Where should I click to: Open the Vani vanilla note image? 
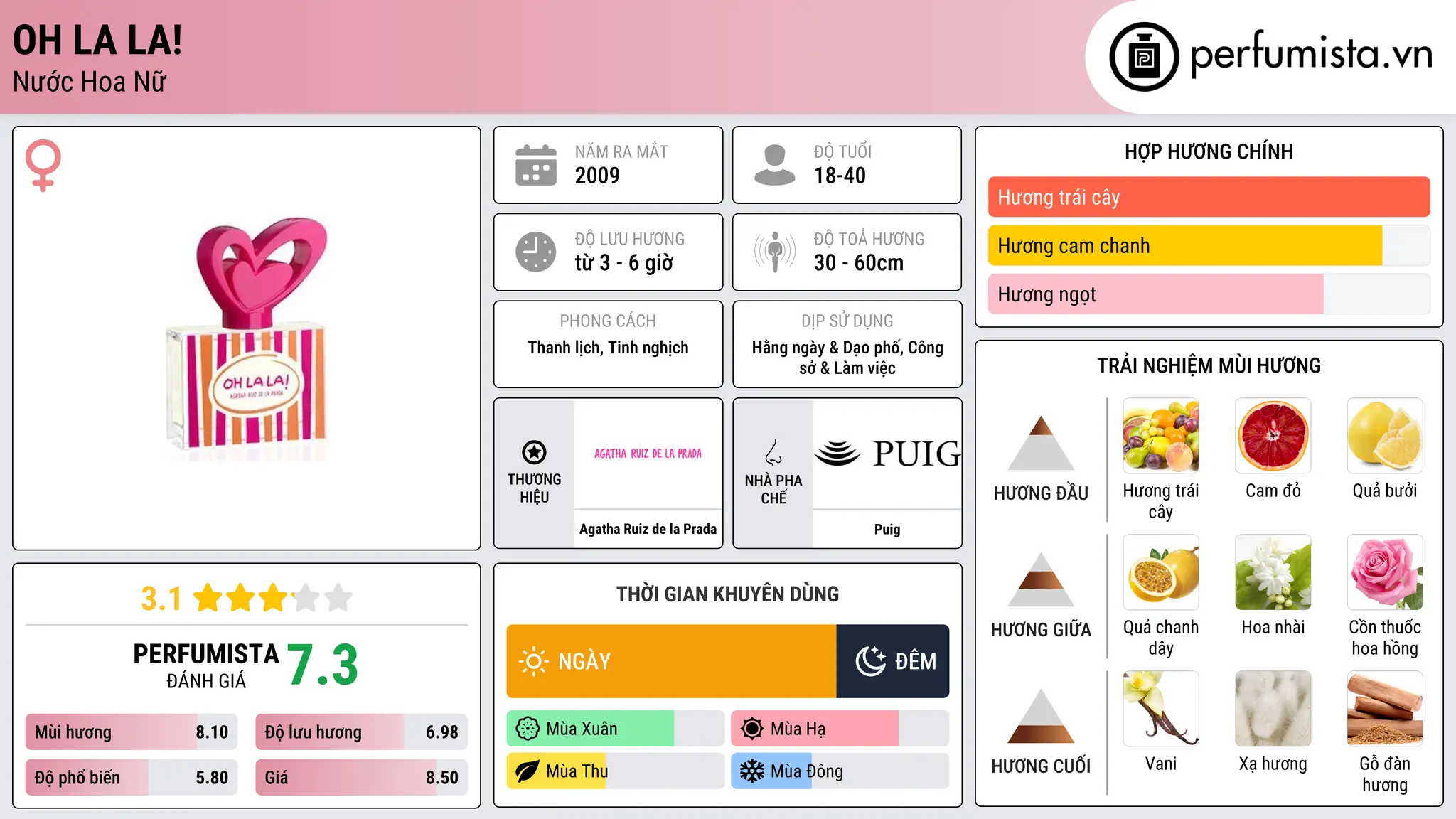1161,709
